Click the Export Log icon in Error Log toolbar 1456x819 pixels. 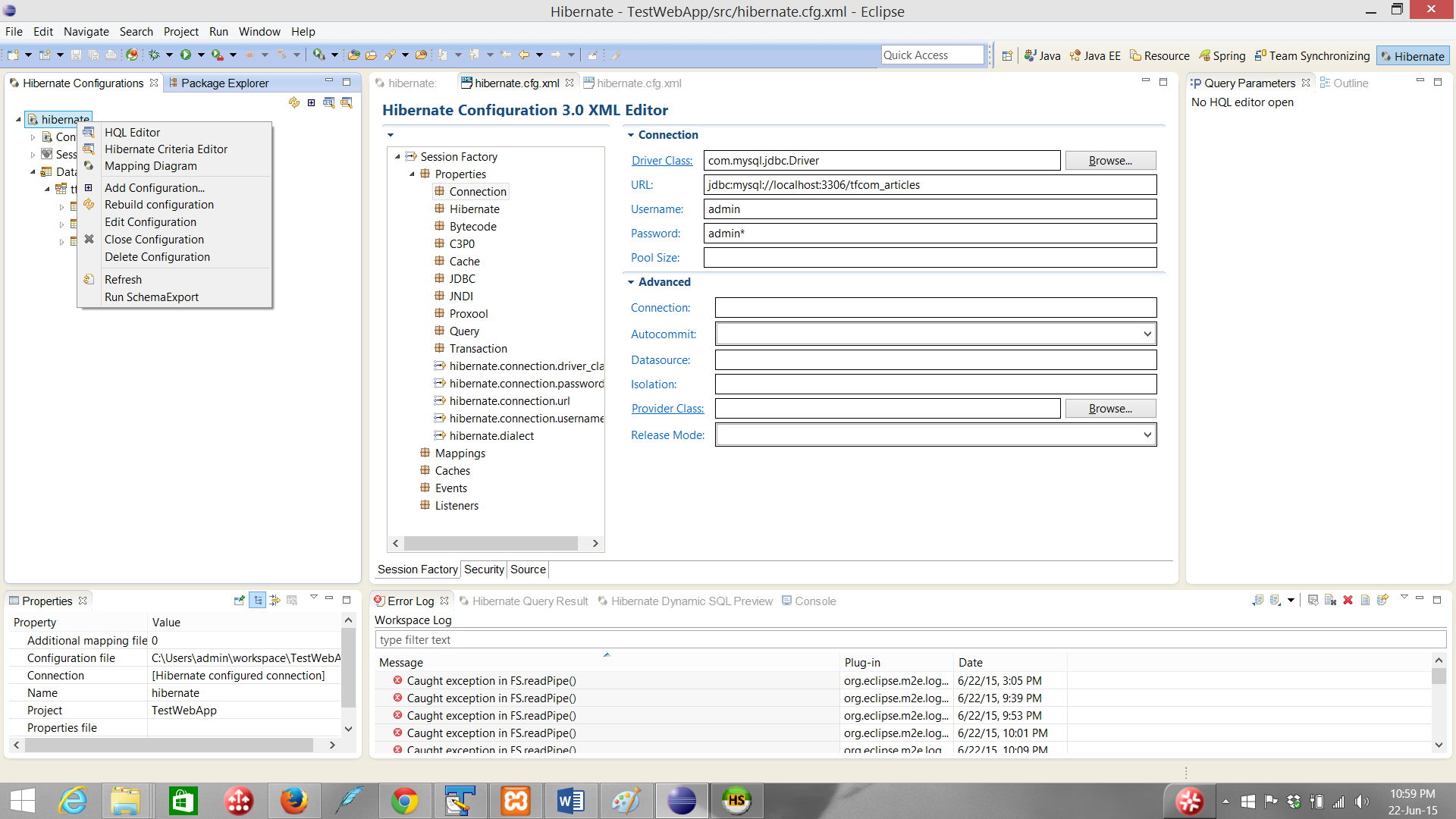point(1258,600)
